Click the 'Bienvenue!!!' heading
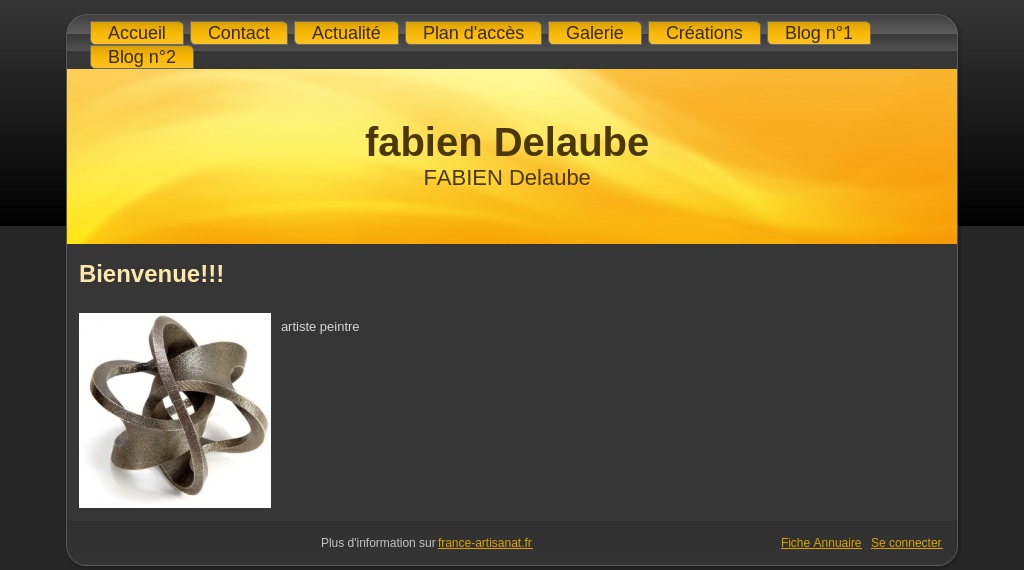The image size is (1024, 570). point(152,274)
